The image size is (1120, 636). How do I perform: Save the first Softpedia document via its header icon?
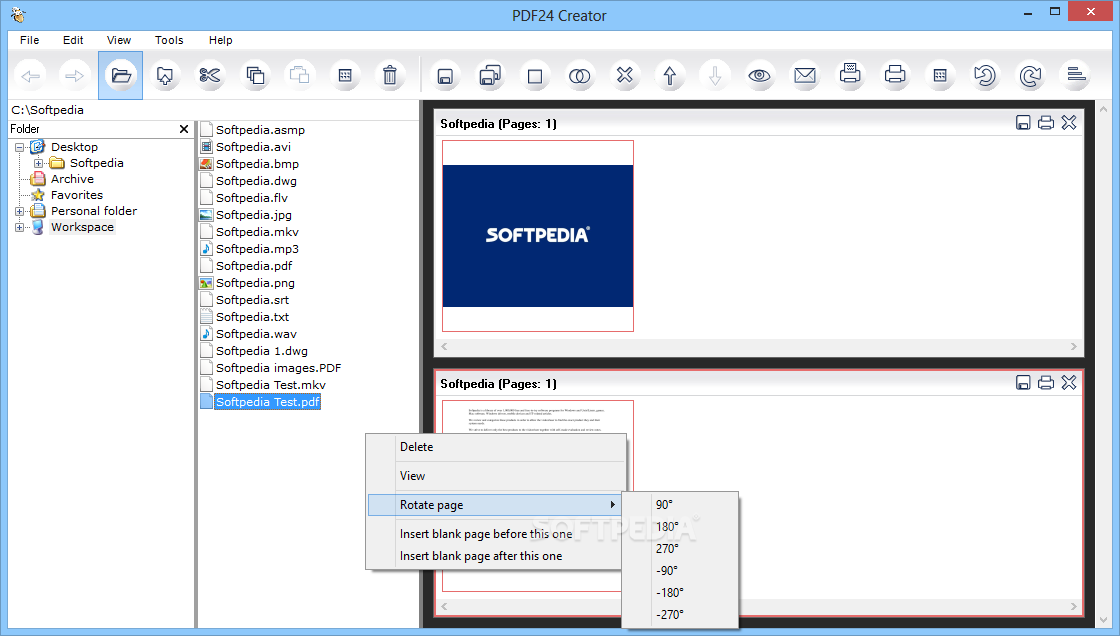point(1023,123)
